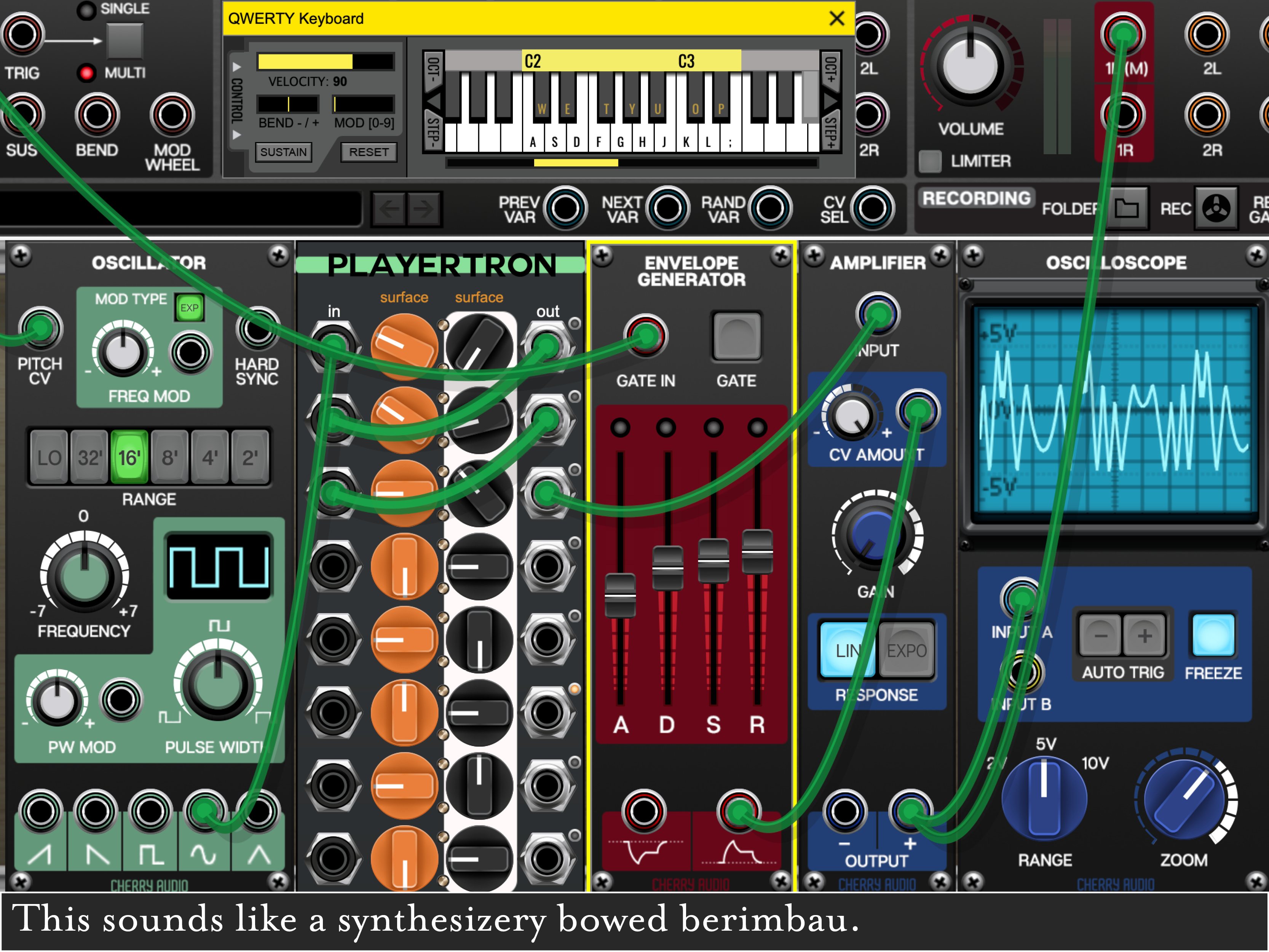
Task: Click the previous preset left arrow
Action: point(389,209)
